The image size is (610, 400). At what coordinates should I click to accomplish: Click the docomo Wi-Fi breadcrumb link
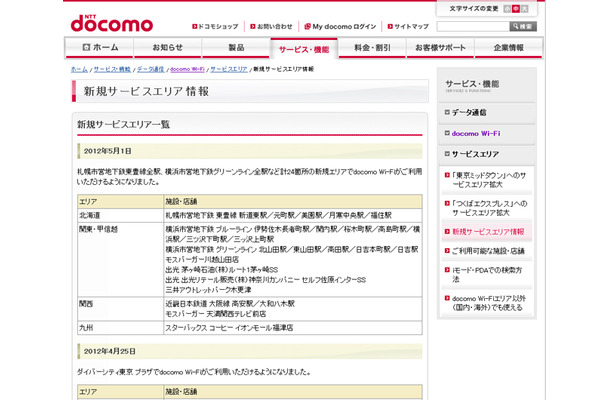pos(187,69)
